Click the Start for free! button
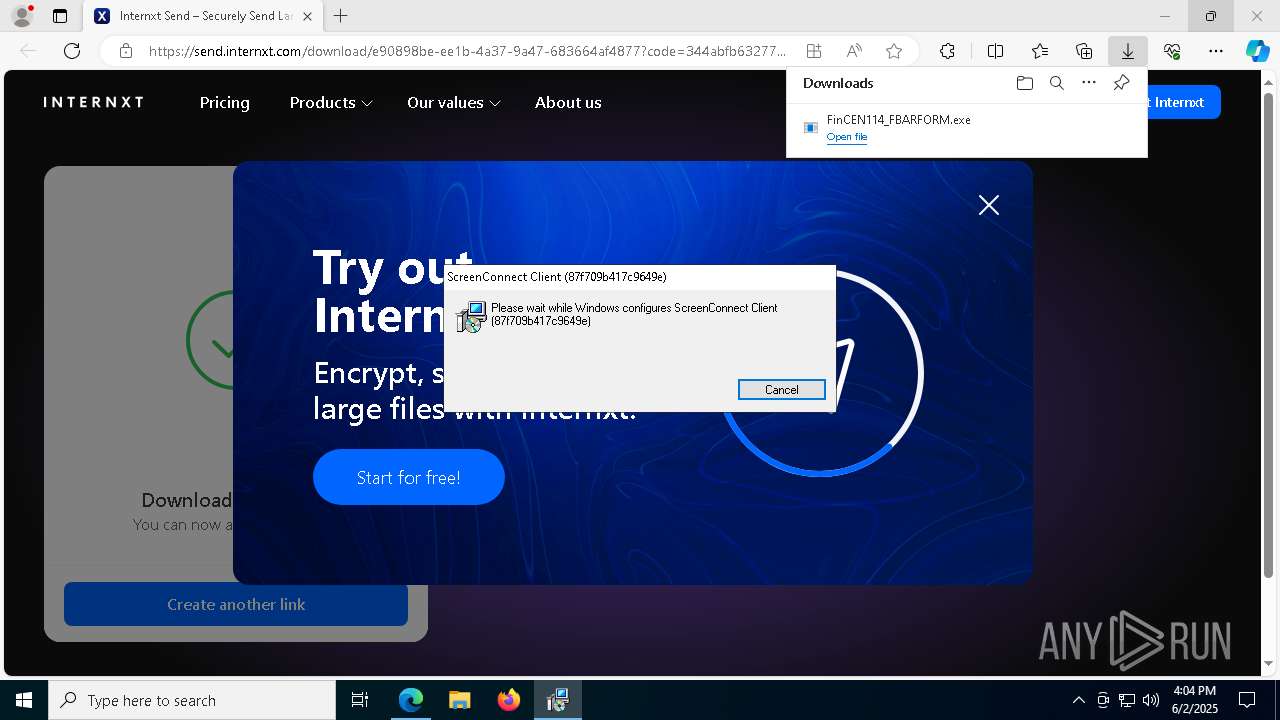 pos(409,477)
